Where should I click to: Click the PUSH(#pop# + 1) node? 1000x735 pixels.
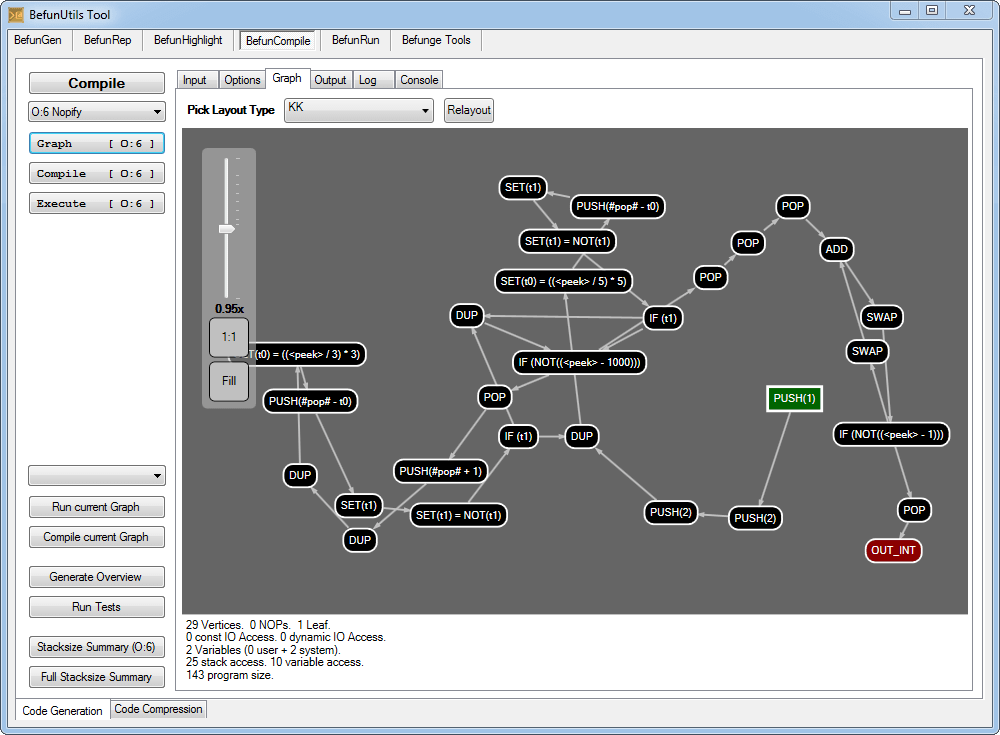pyautogui.click(x=439, y=471)
